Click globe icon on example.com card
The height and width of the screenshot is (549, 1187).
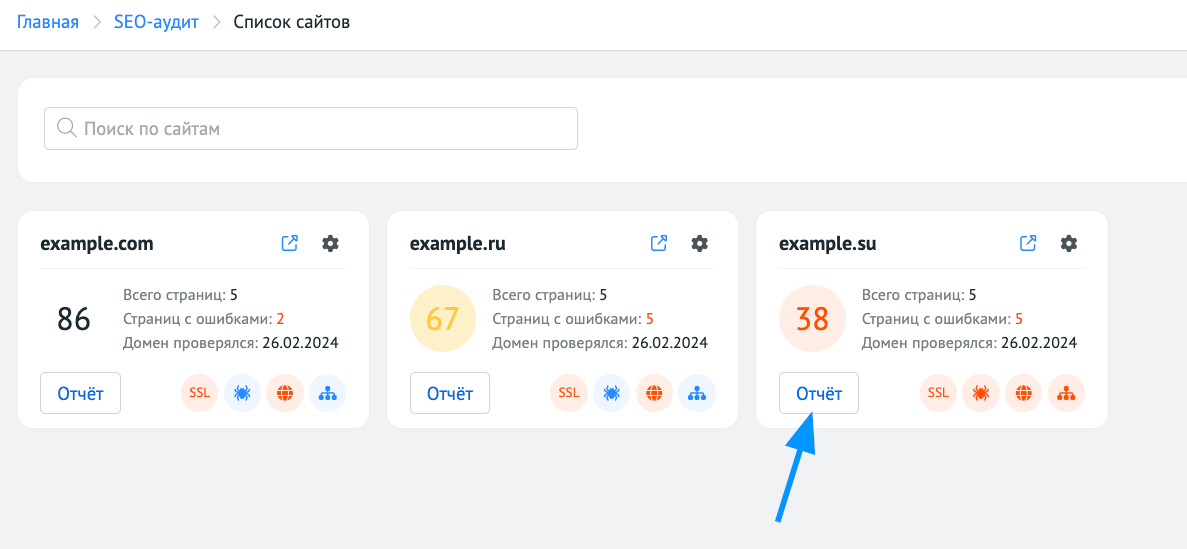click(285, 393)
